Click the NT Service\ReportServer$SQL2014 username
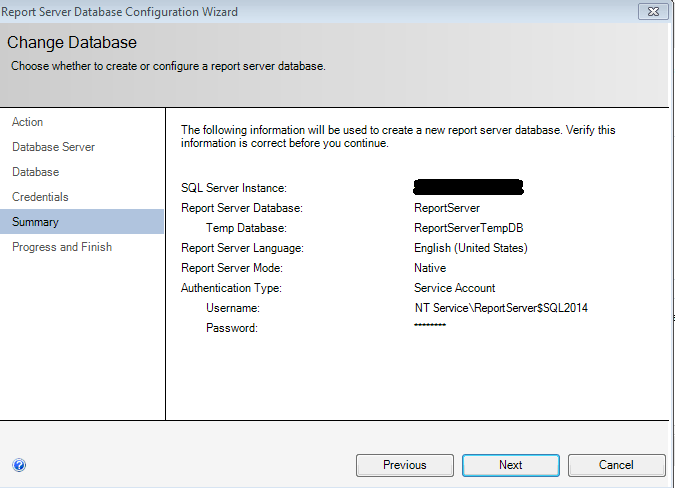This screenshot has width=675, height=488. click(x=501, y=308)
